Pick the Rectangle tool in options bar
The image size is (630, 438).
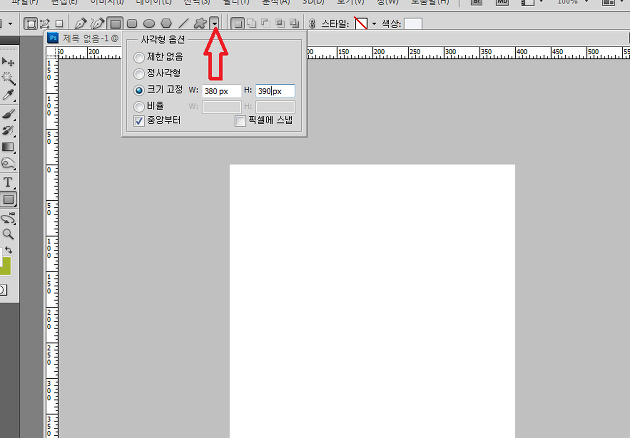point(115,24)
